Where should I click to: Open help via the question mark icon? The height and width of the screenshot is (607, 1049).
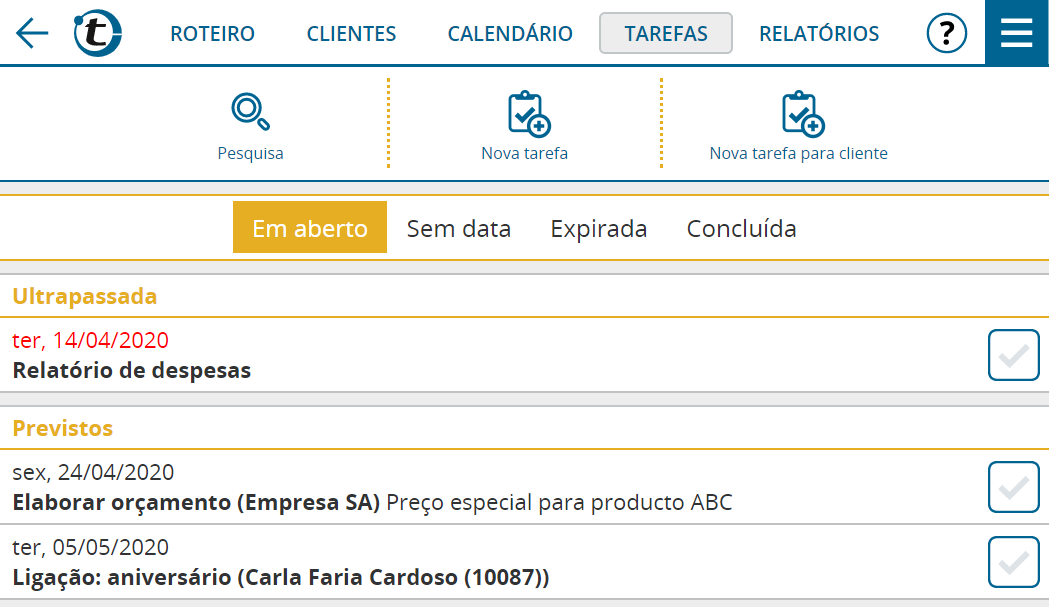coord(946,33)
